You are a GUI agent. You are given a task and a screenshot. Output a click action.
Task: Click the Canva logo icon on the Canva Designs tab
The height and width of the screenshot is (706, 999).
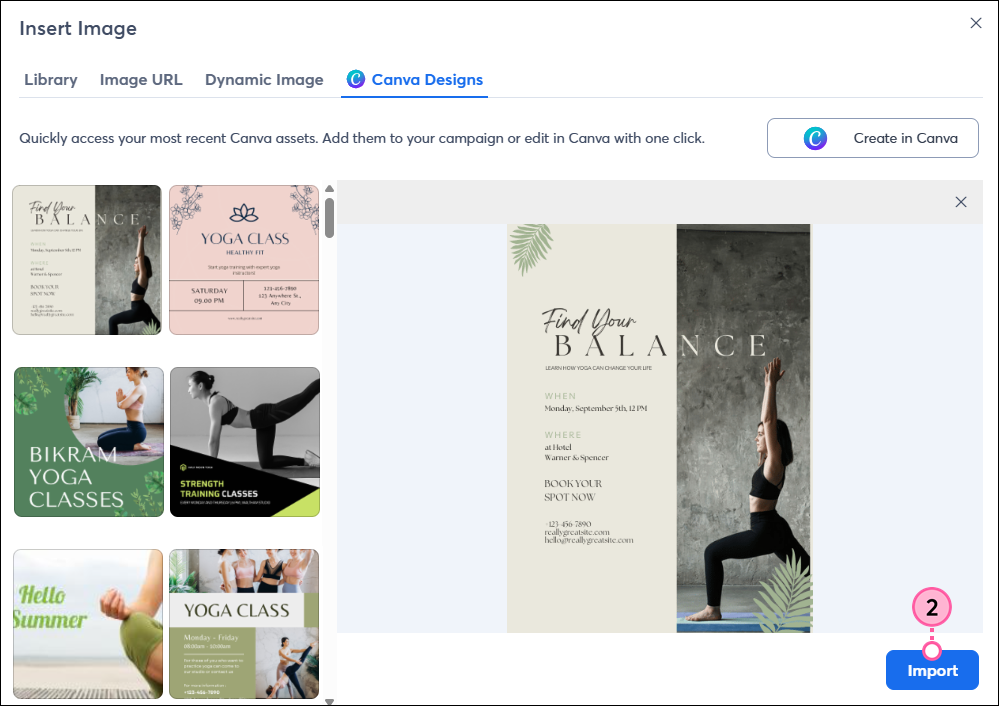pos(356,79)
